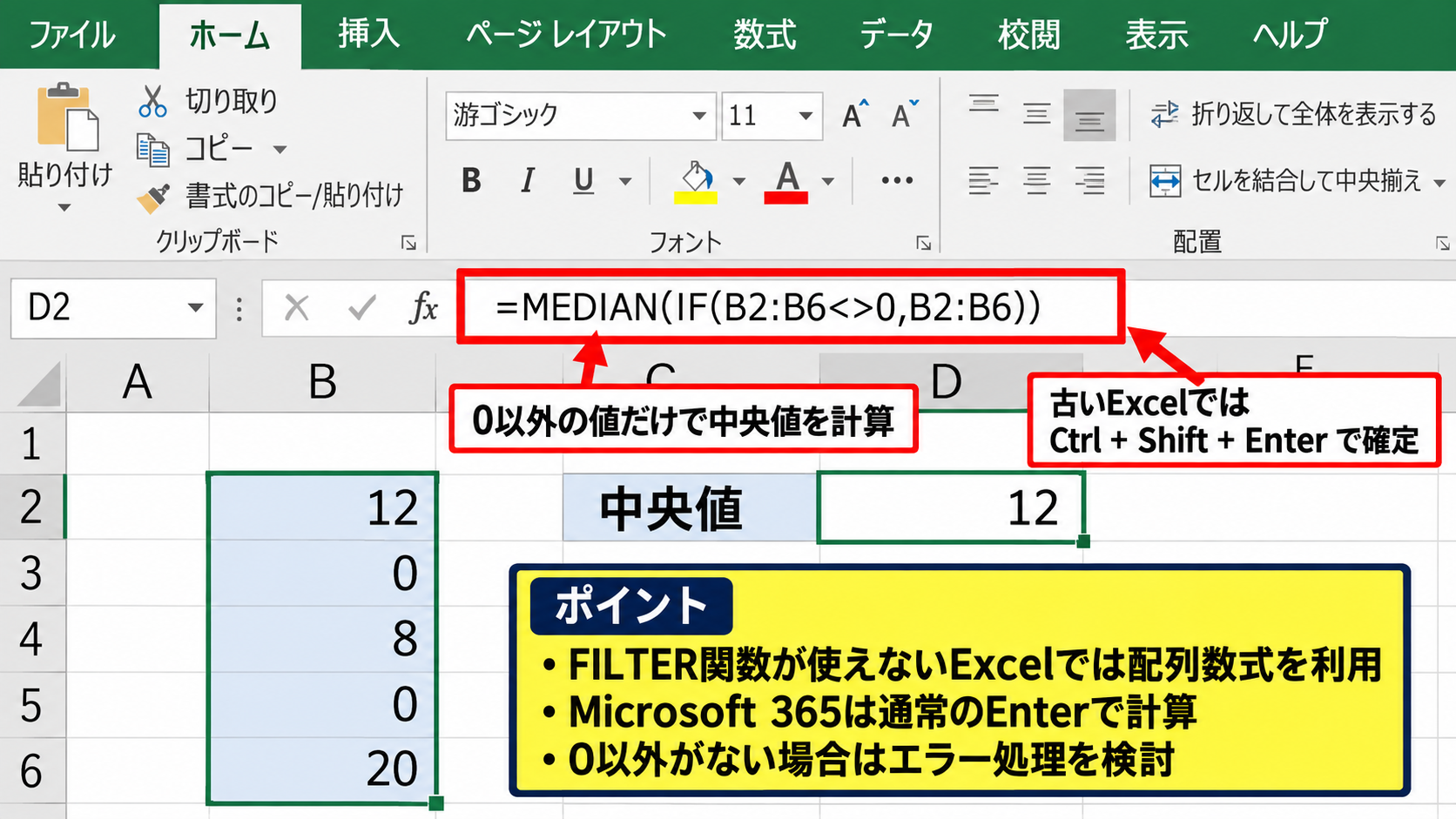Image resolution: width=1456 pixels, height=819 pixels.
Task: Open font size dropdown showing 11
Action: [x=806, y=116]
